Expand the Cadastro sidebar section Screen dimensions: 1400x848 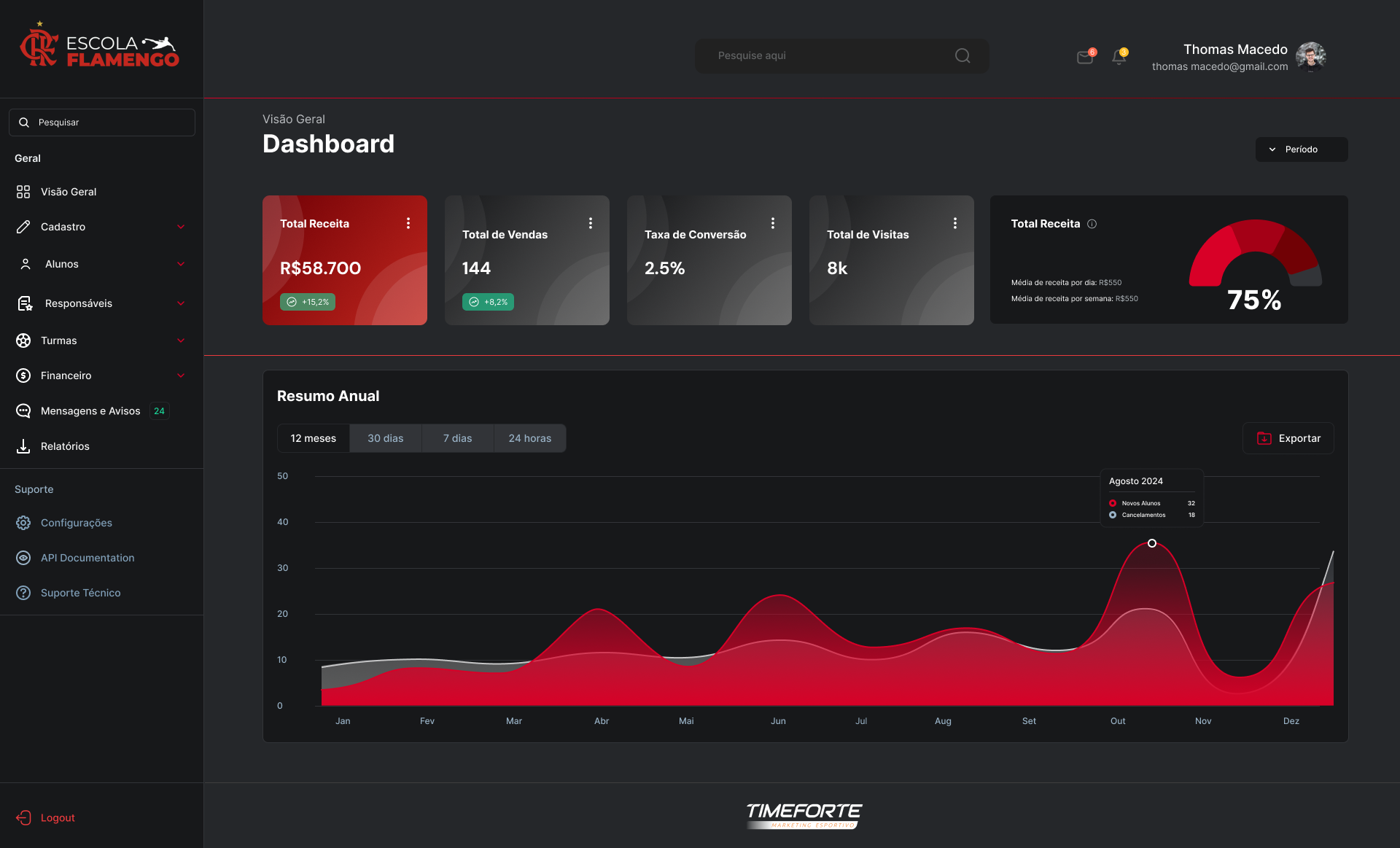pyautogui.click(x=101, y=227)
